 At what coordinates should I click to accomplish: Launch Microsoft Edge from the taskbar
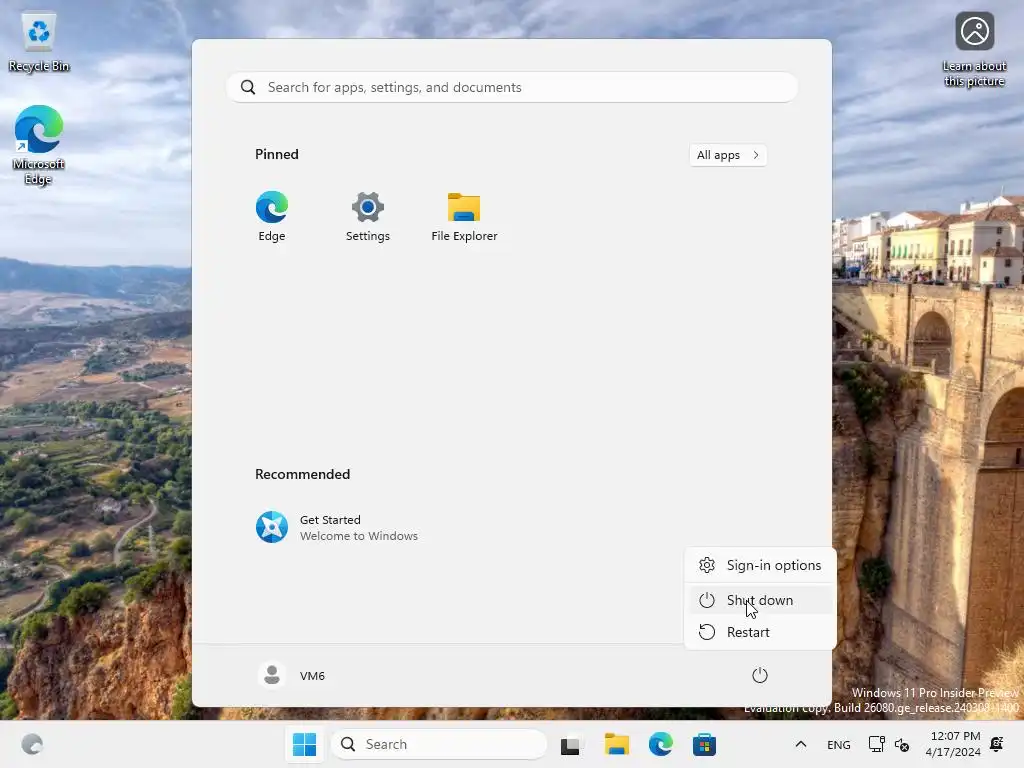tap(661, 744)
